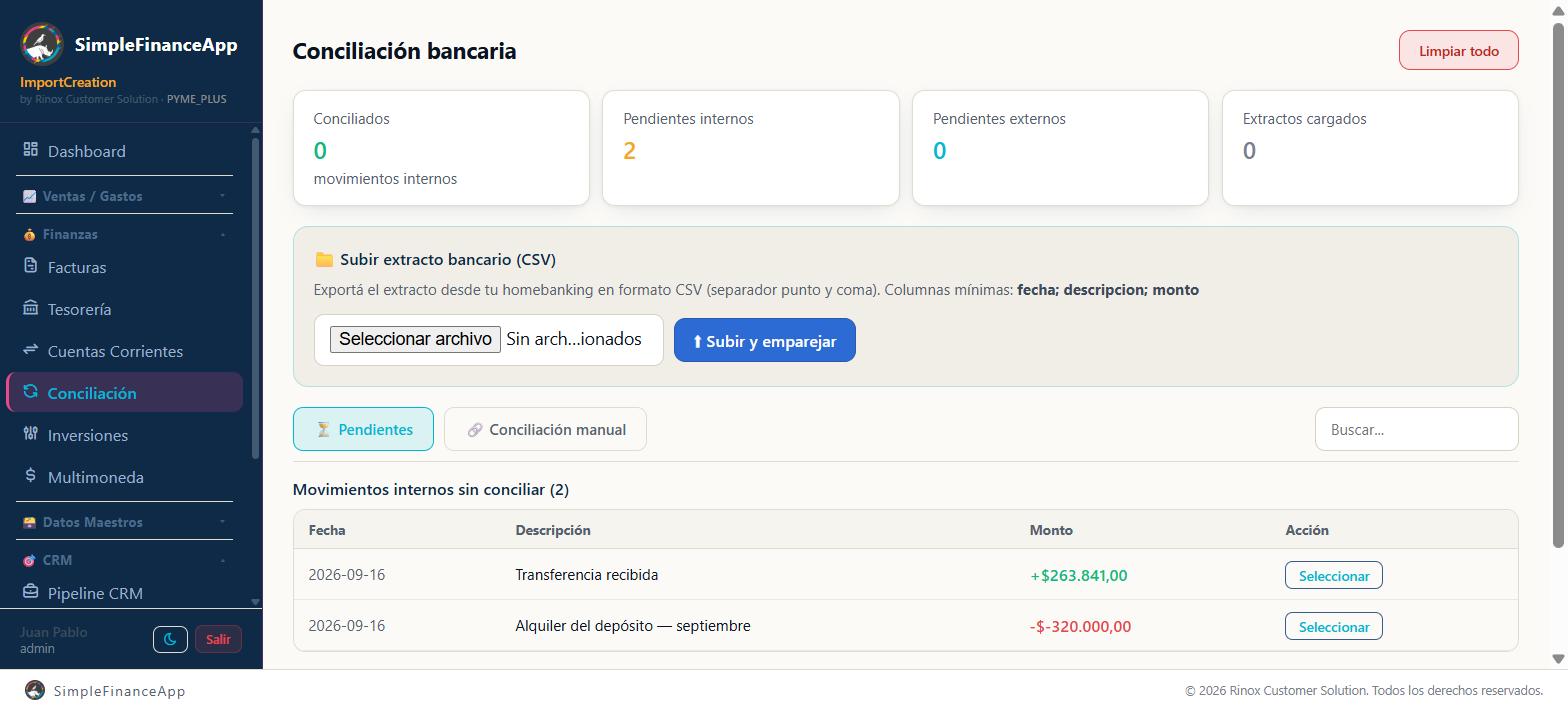Viewport: 1568px width, 710px height.
Task: Click the Salir logout button
Action: (218, 639)
